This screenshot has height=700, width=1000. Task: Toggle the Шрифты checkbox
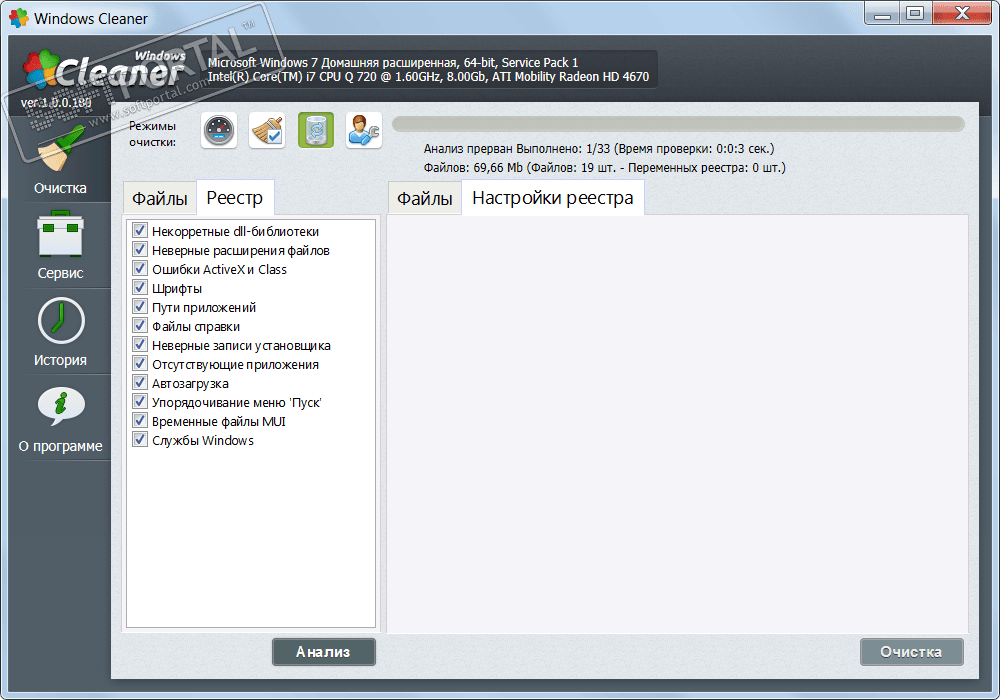click(x=140, y=288)
